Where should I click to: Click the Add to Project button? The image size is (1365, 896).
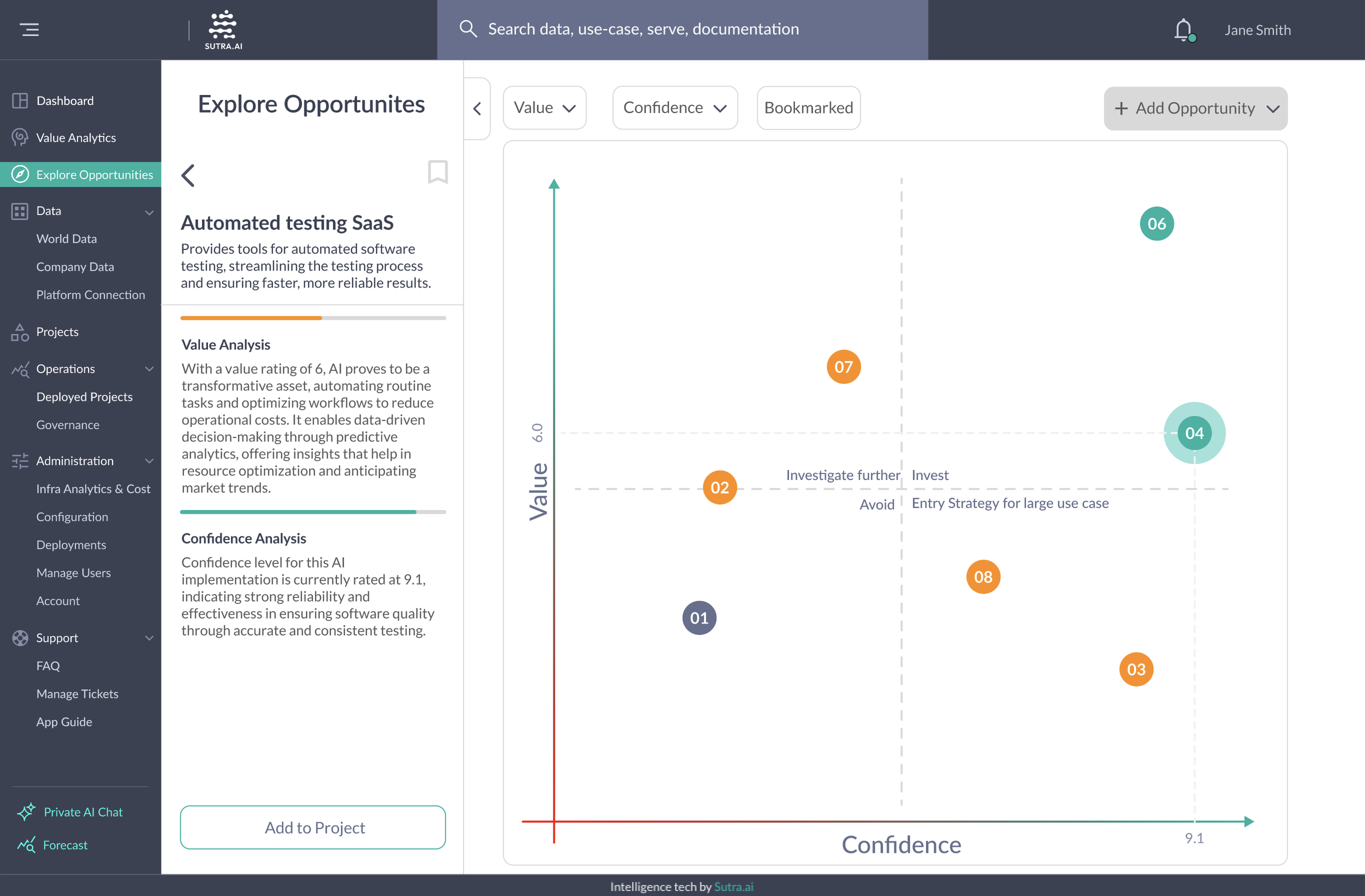click(x=313, y=827)
